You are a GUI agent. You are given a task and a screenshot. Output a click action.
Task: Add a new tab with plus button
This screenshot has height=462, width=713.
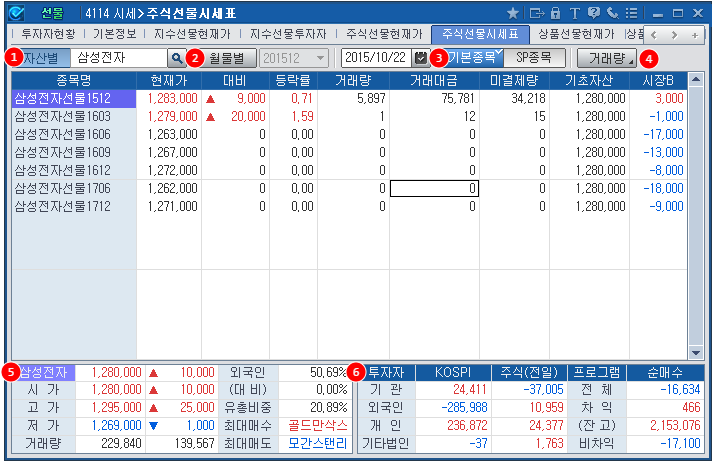coord(694,35)
